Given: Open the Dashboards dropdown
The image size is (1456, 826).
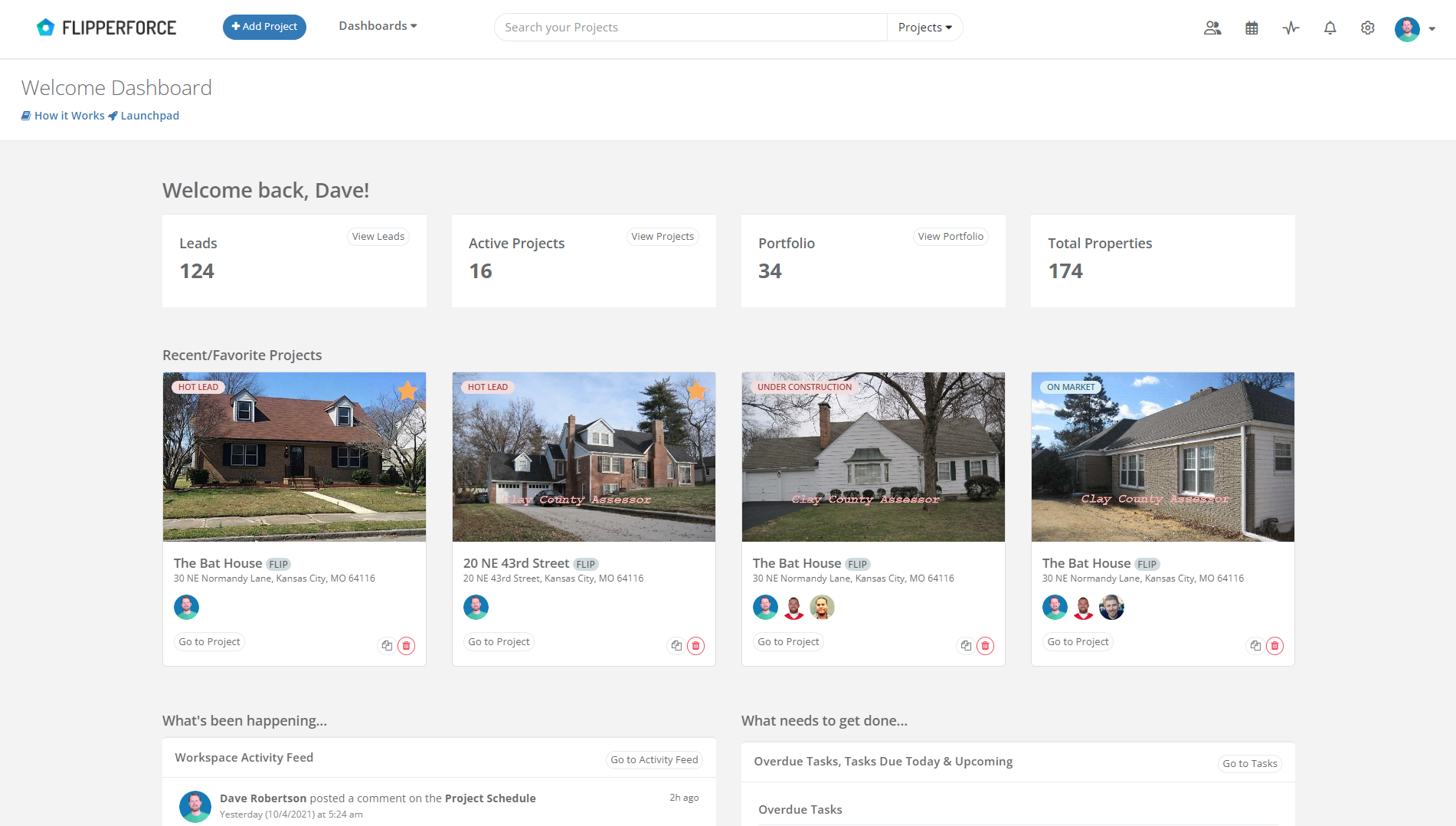Looking at the screenshot, I should pyautogui.click(x=377, y=25).
